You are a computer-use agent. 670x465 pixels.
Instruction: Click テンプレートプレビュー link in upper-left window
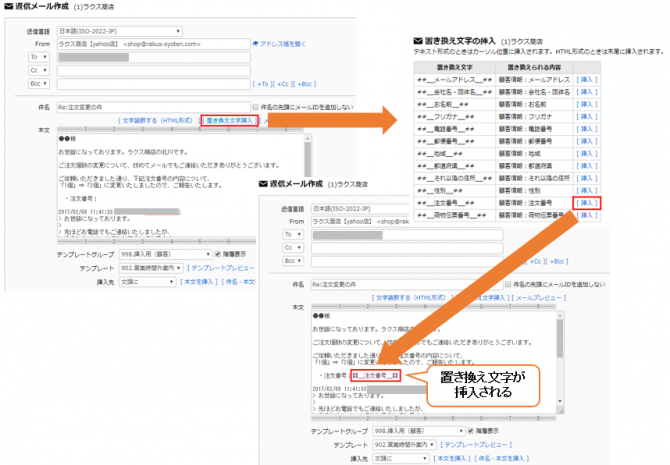click(x=221, y=268)
